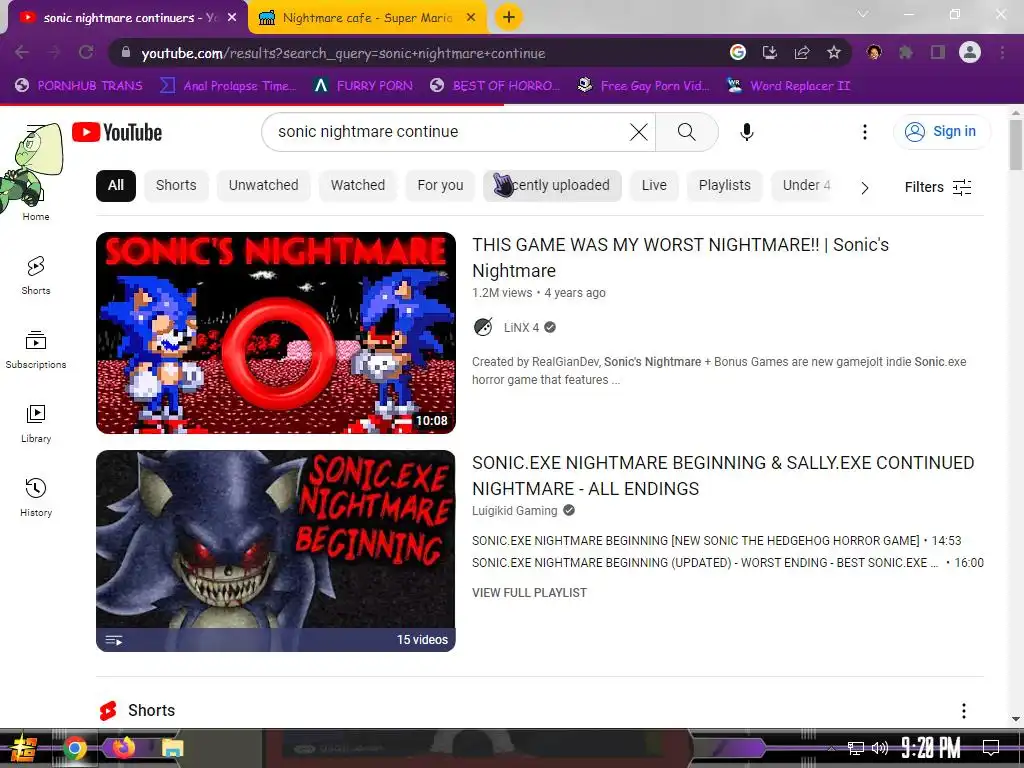Click VIEW FULL PLAYLIST

point(530,593)
